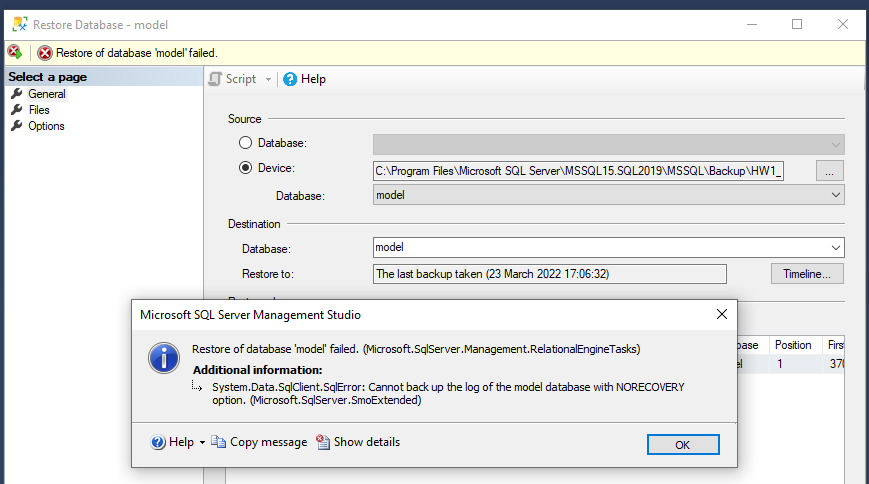Click the Script label in the toolbar
869x484 pixels.
tap(241, 79)
